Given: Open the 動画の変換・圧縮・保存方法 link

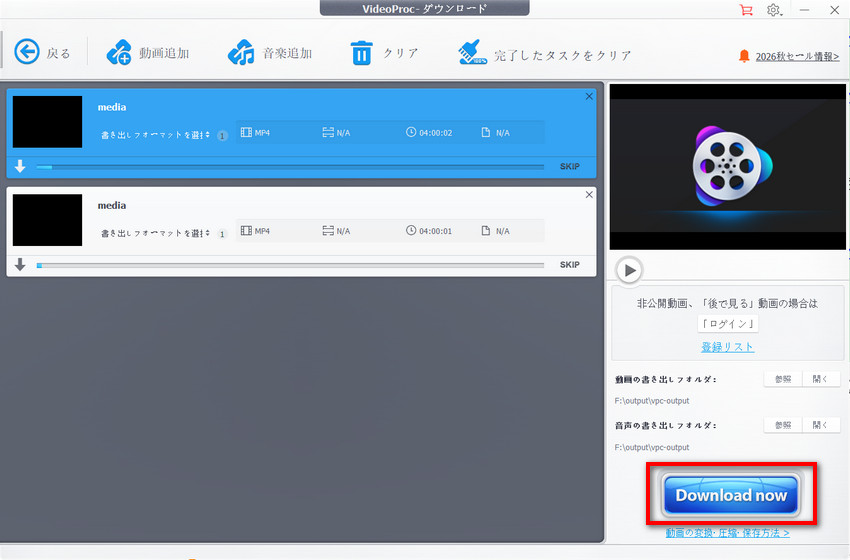Looking at the screenshot, I should pyautogui.click(x=727, y=533).
